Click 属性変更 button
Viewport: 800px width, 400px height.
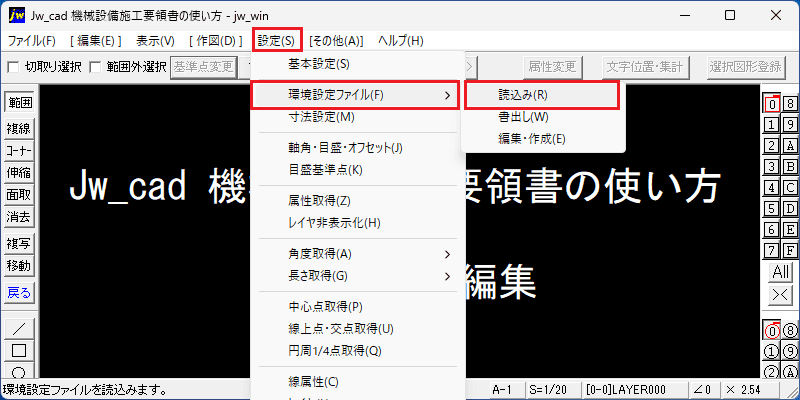pos(553,67)
